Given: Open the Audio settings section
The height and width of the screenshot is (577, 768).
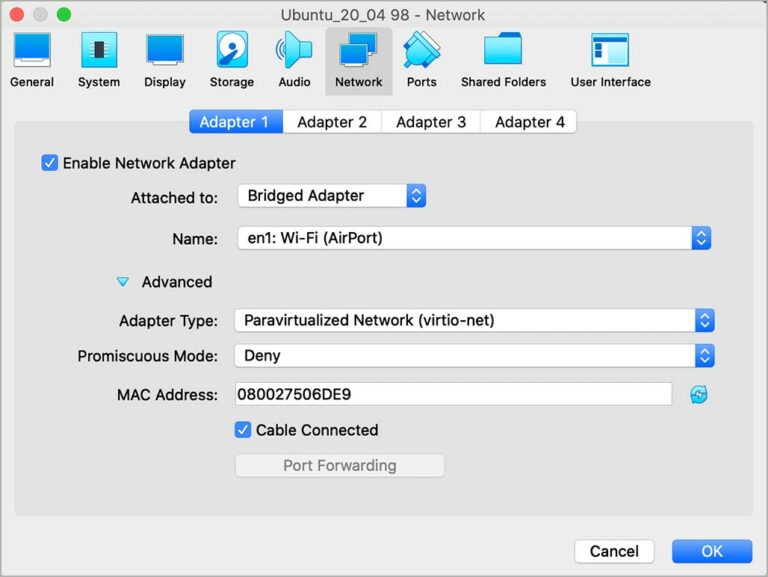Looking at the screenshot, I should (x=294, y=59).
